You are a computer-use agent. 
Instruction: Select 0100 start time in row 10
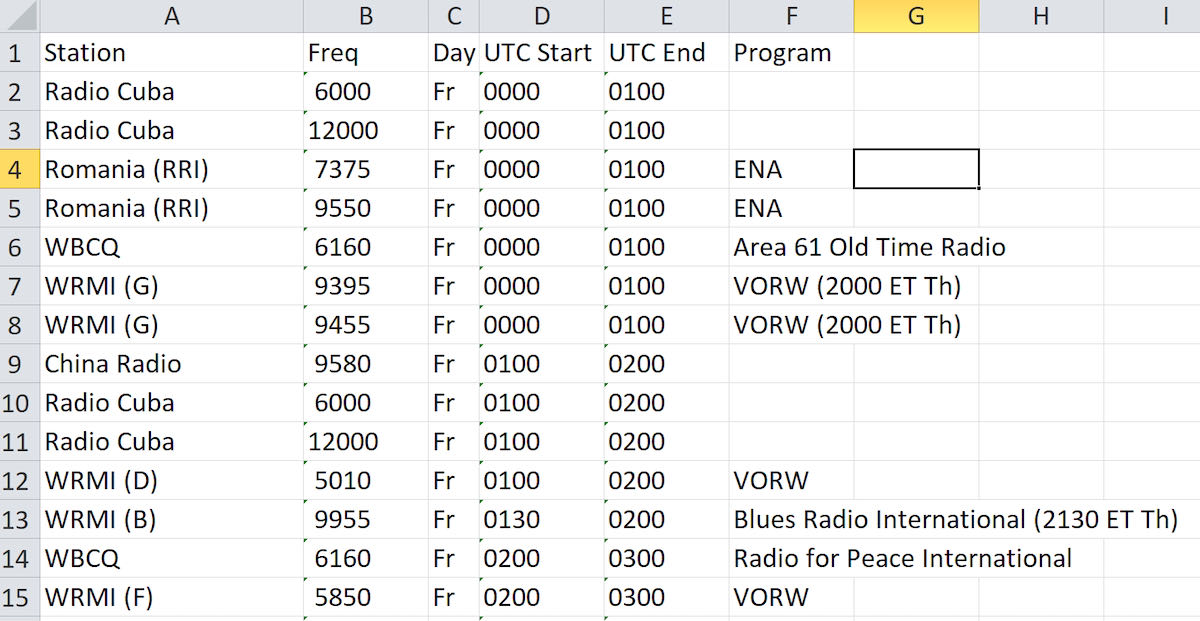click(542, 403)
